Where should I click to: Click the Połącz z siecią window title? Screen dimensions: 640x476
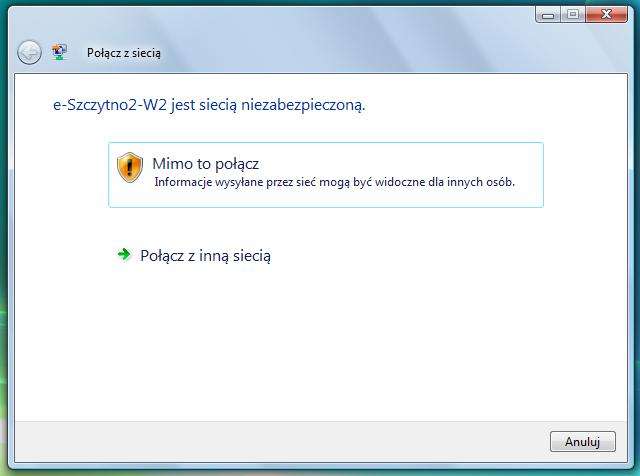click(124, 53)
